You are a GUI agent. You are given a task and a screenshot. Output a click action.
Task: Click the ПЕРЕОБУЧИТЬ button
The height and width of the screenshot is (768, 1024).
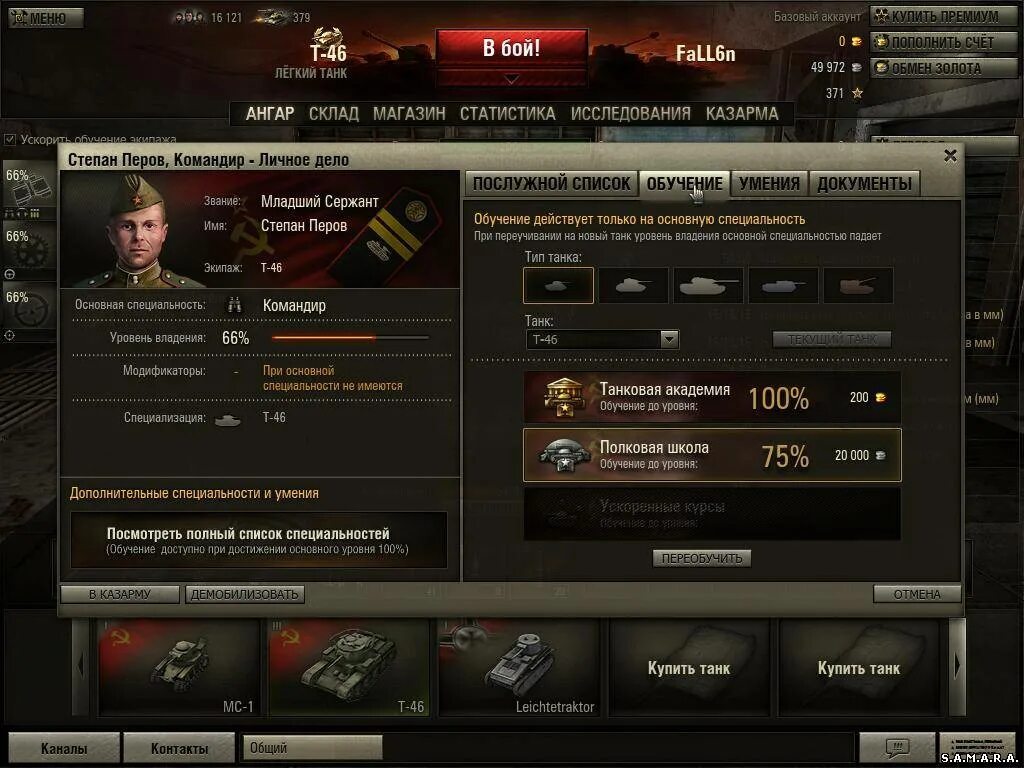point(702,558)
